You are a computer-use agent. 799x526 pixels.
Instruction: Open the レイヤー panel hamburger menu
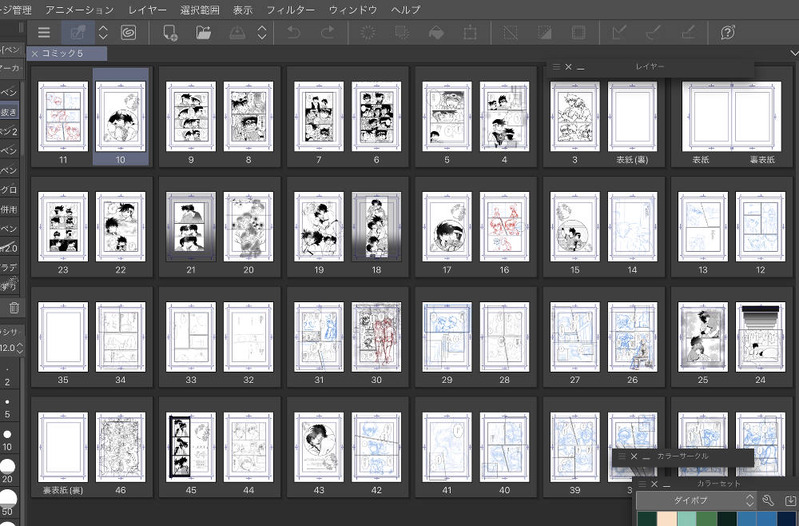pos(556,67)
